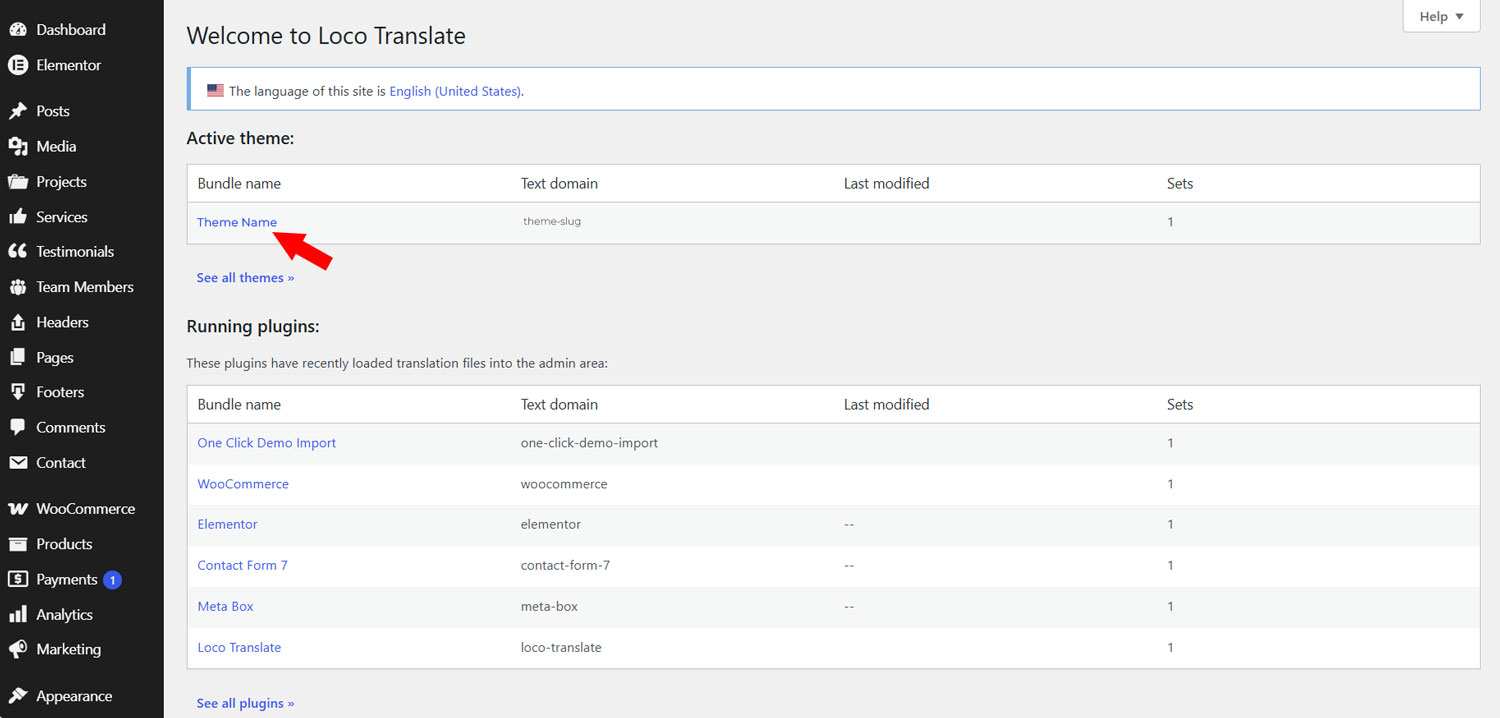Click the Products box icon
The image size is (1500, 718).
18,544
